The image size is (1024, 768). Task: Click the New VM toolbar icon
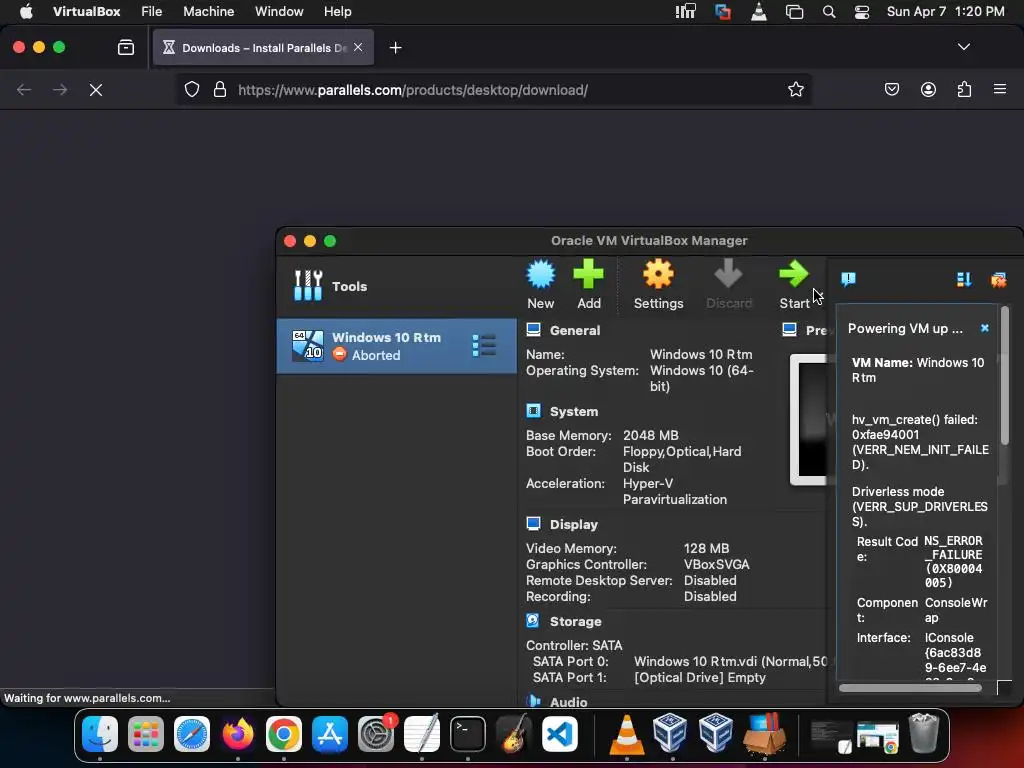click(541, 284)
